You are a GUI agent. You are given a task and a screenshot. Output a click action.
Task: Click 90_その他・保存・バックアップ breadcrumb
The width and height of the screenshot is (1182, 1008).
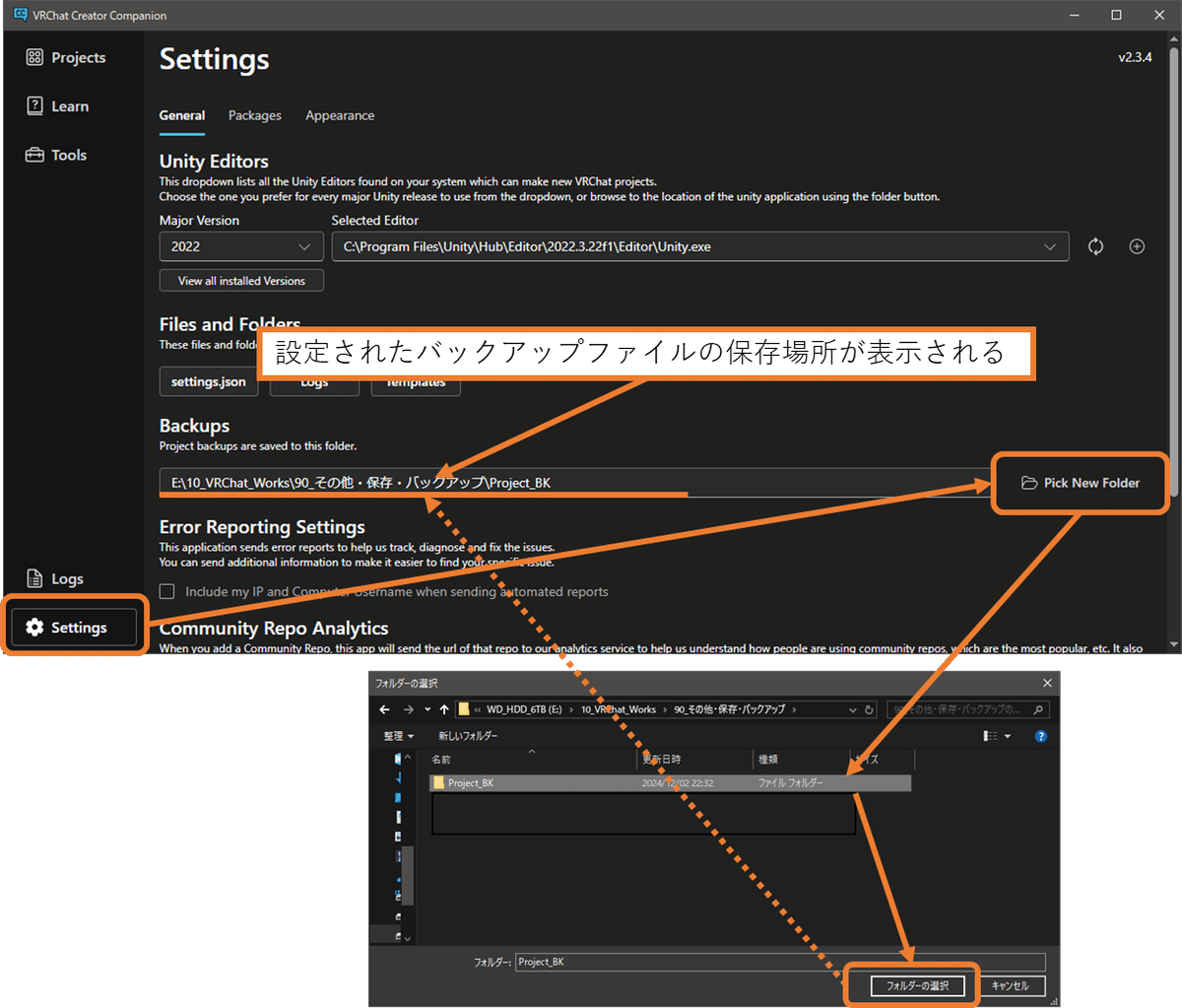(729, 709)
